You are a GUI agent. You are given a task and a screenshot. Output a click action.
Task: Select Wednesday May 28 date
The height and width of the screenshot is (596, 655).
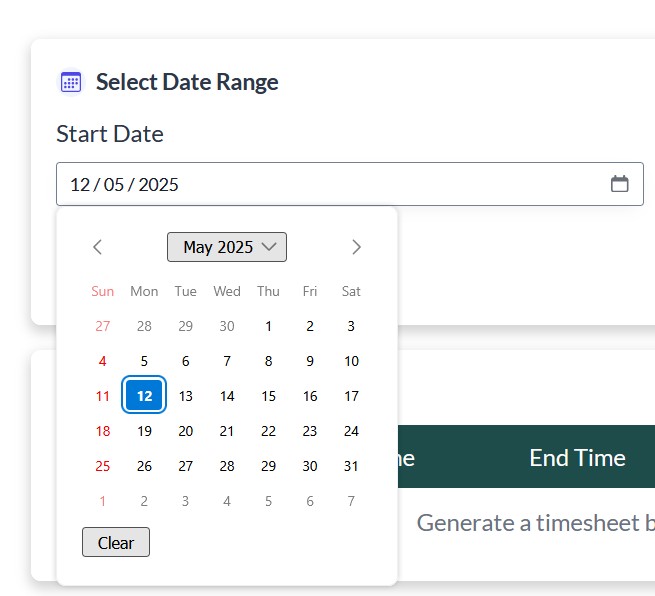[x=227, y=466]
